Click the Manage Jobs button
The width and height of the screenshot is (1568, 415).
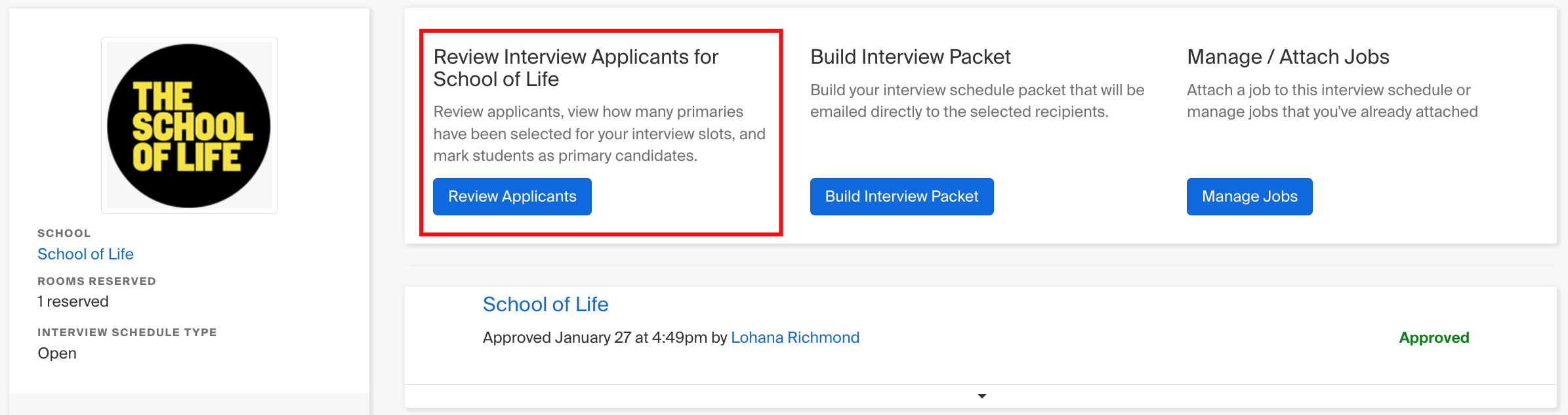pyautogui.click(x=1249, y=196)
